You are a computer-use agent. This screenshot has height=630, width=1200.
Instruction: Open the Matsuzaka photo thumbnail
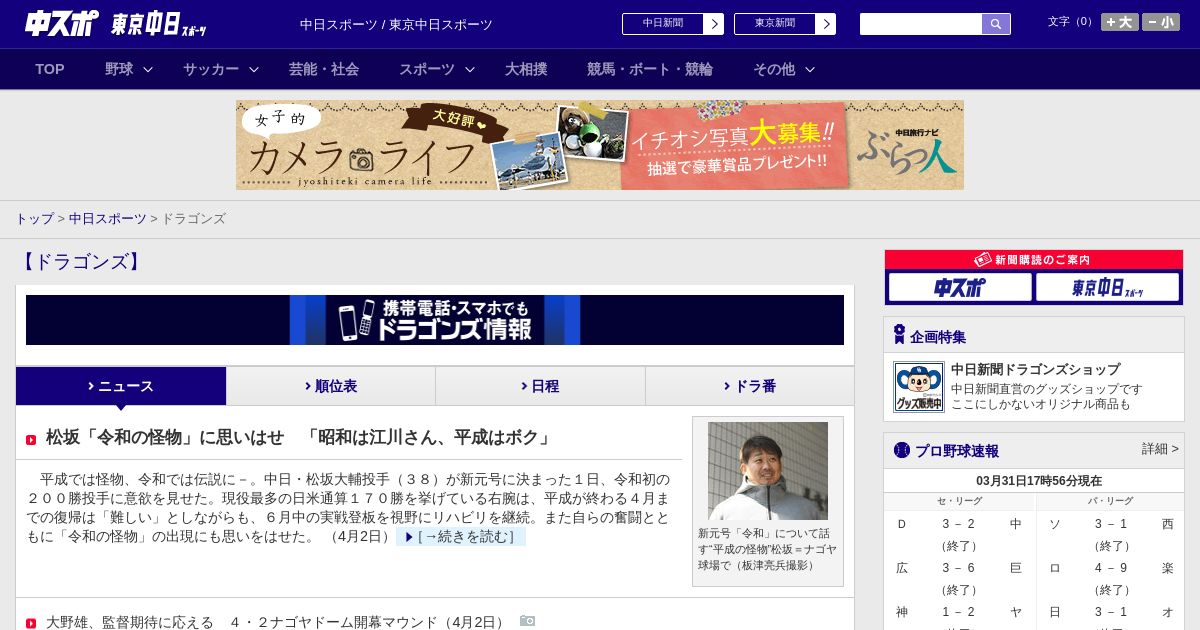(768, 471)
